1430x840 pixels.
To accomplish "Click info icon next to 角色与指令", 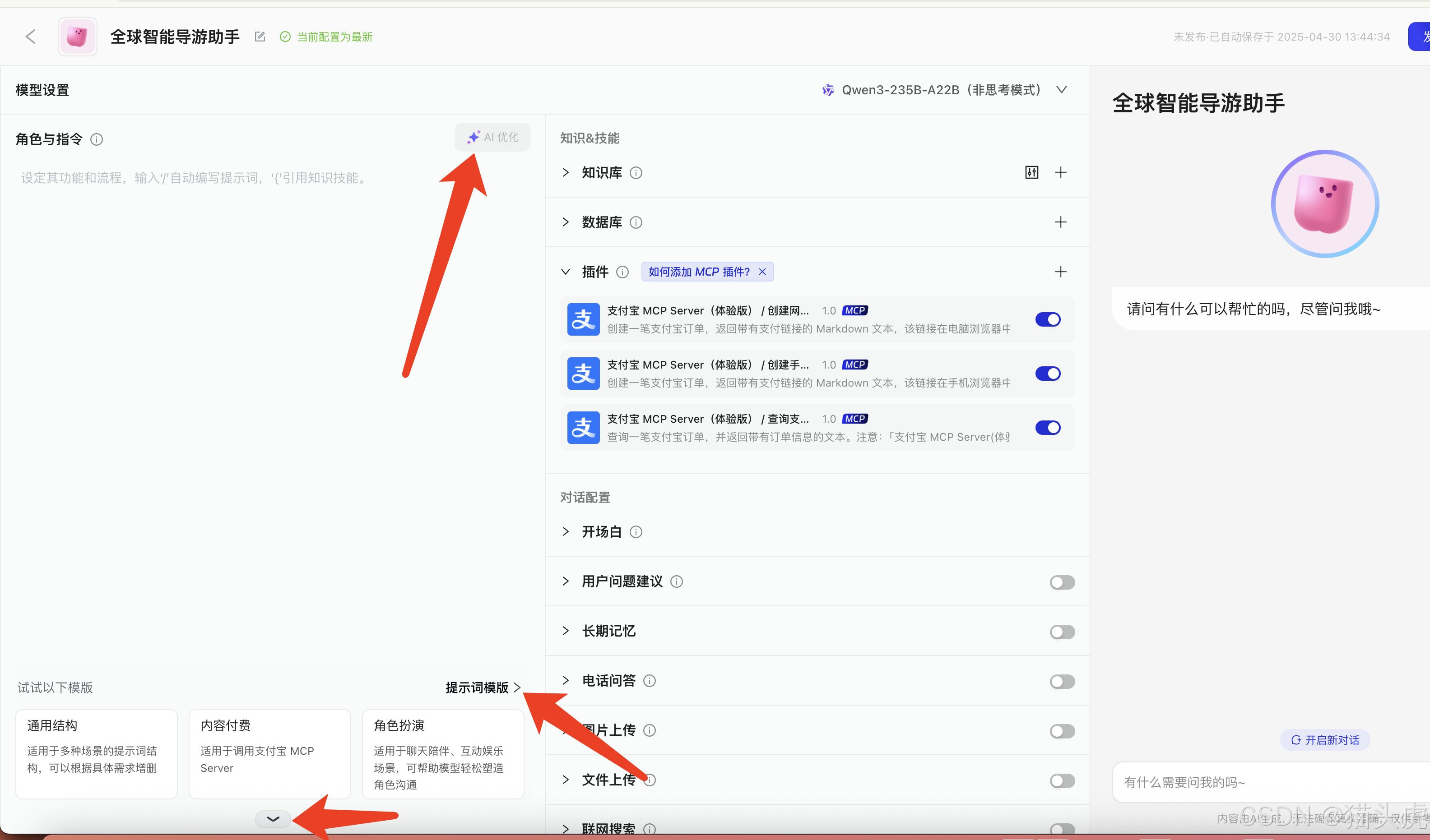I will tap(97, 139).
